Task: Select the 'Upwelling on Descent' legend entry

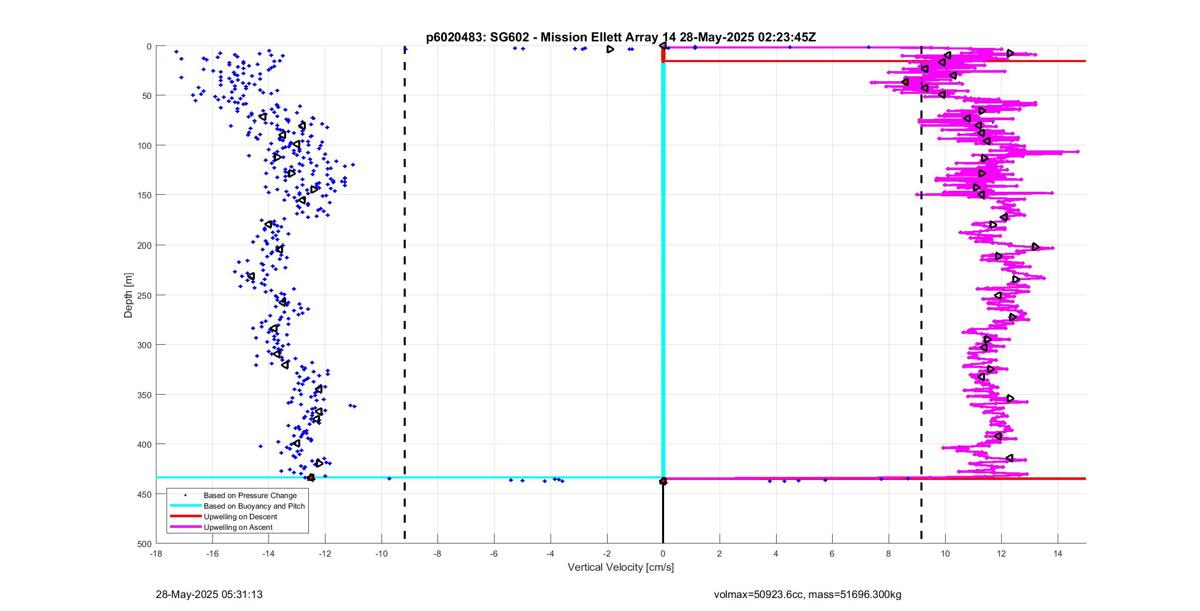Action: (242, 516)
